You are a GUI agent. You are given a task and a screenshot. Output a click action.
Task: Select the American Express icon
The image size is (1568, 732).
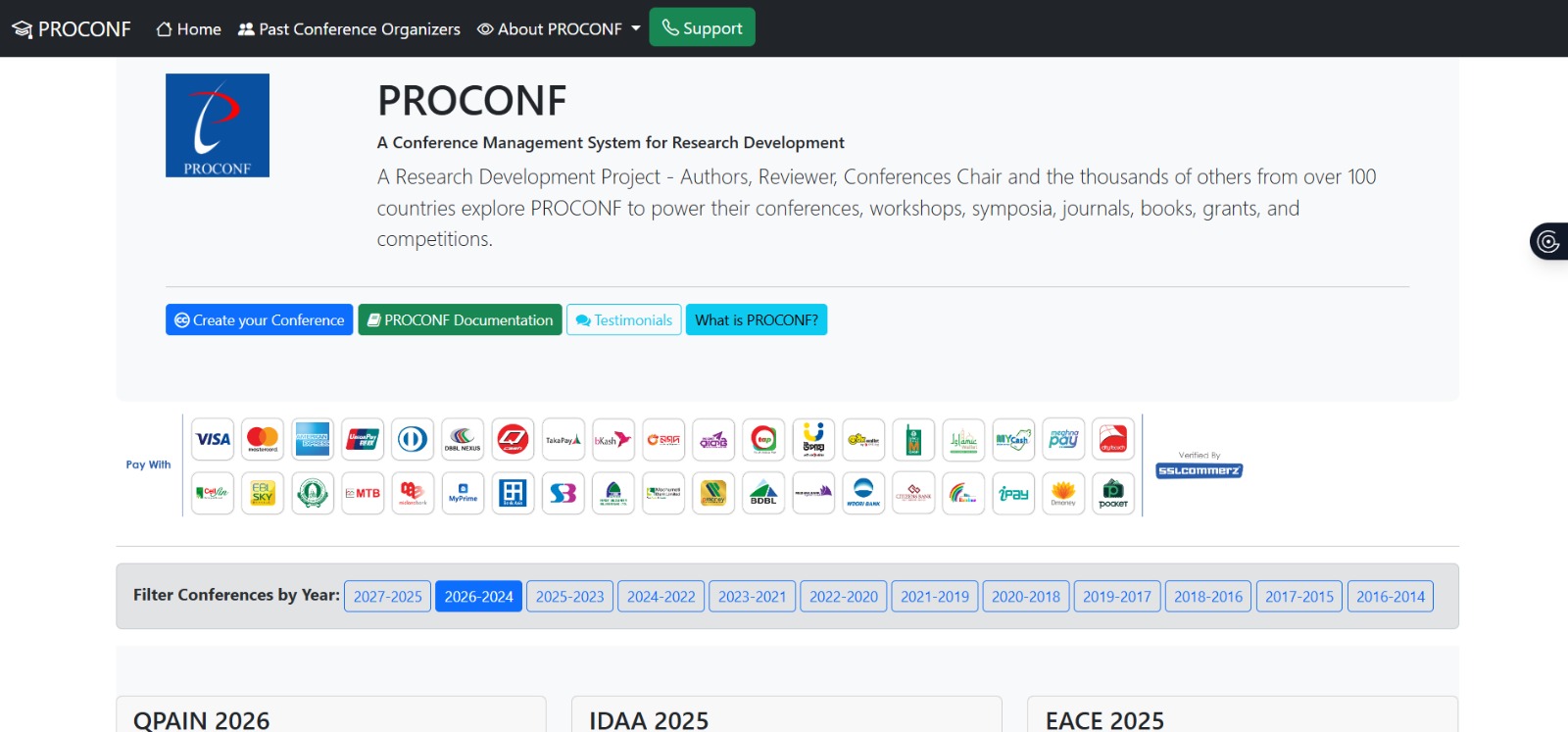[313, 439]
